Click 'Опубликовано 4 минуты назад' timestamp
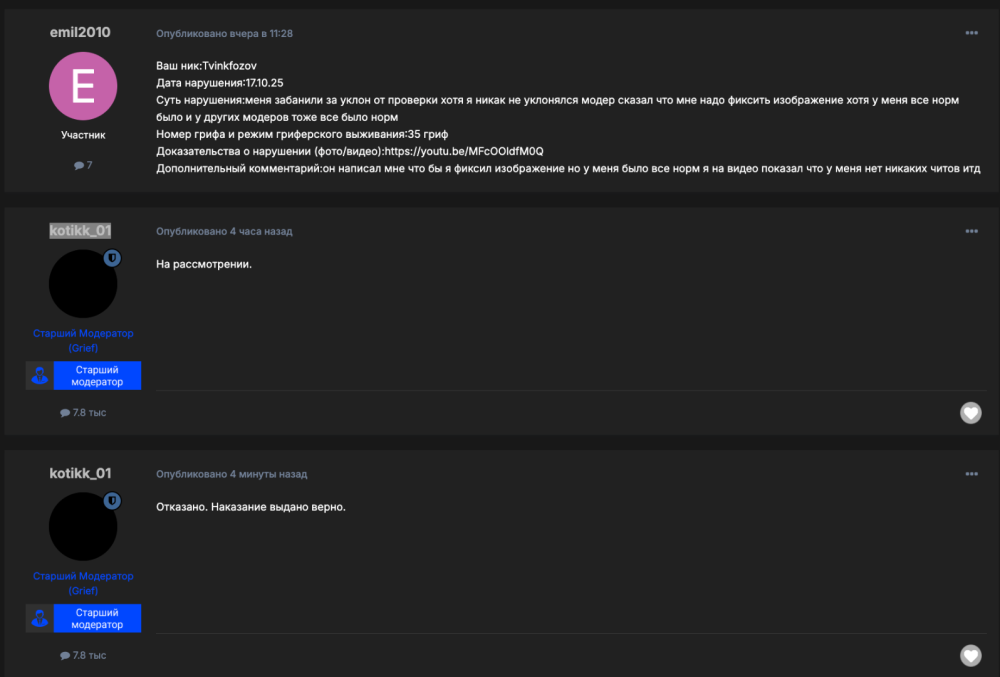 tap(232, 474)
